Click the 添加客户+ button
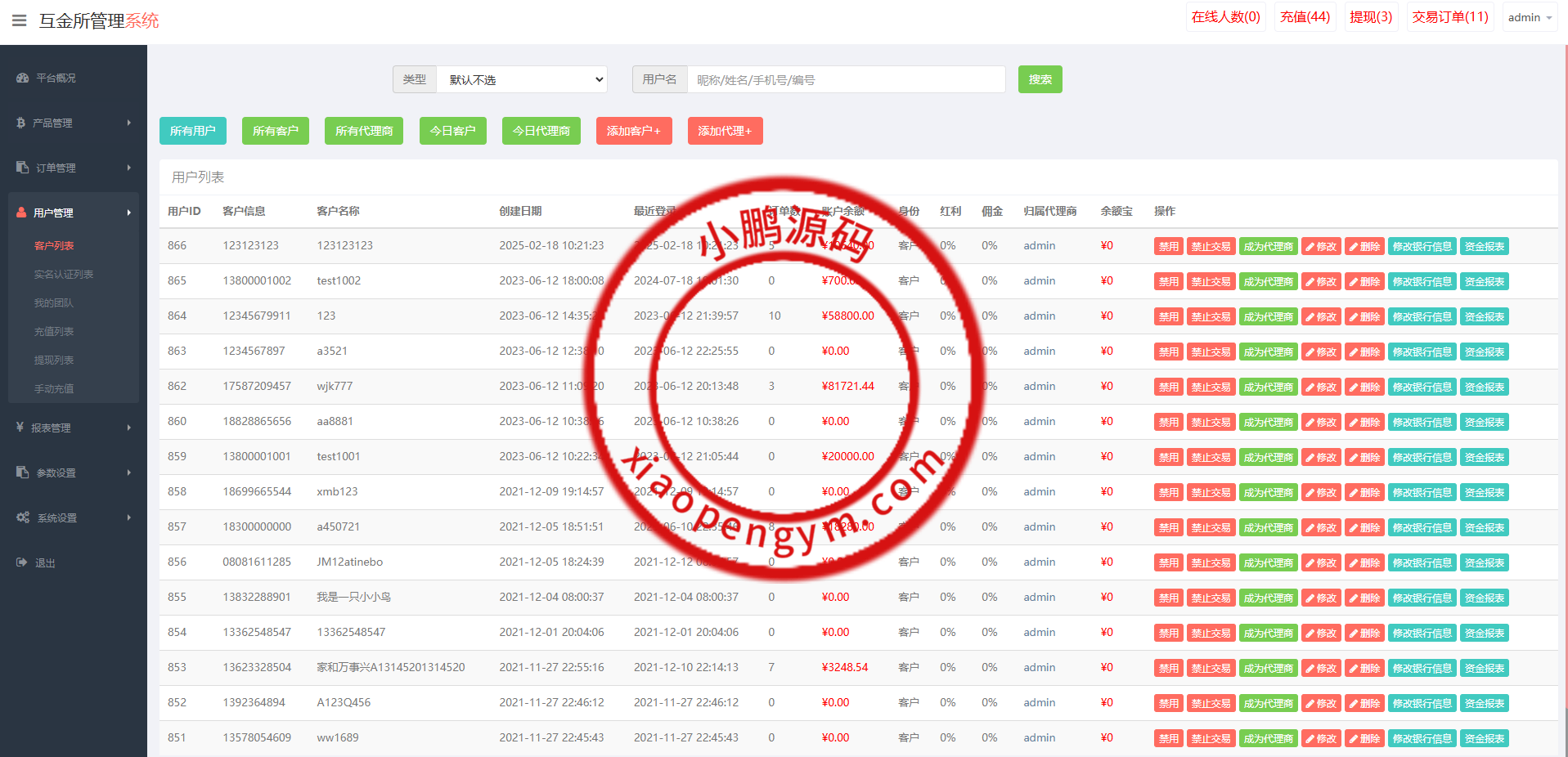The image size is (1568, 757). pyautogui.click(x=634, y=131)
